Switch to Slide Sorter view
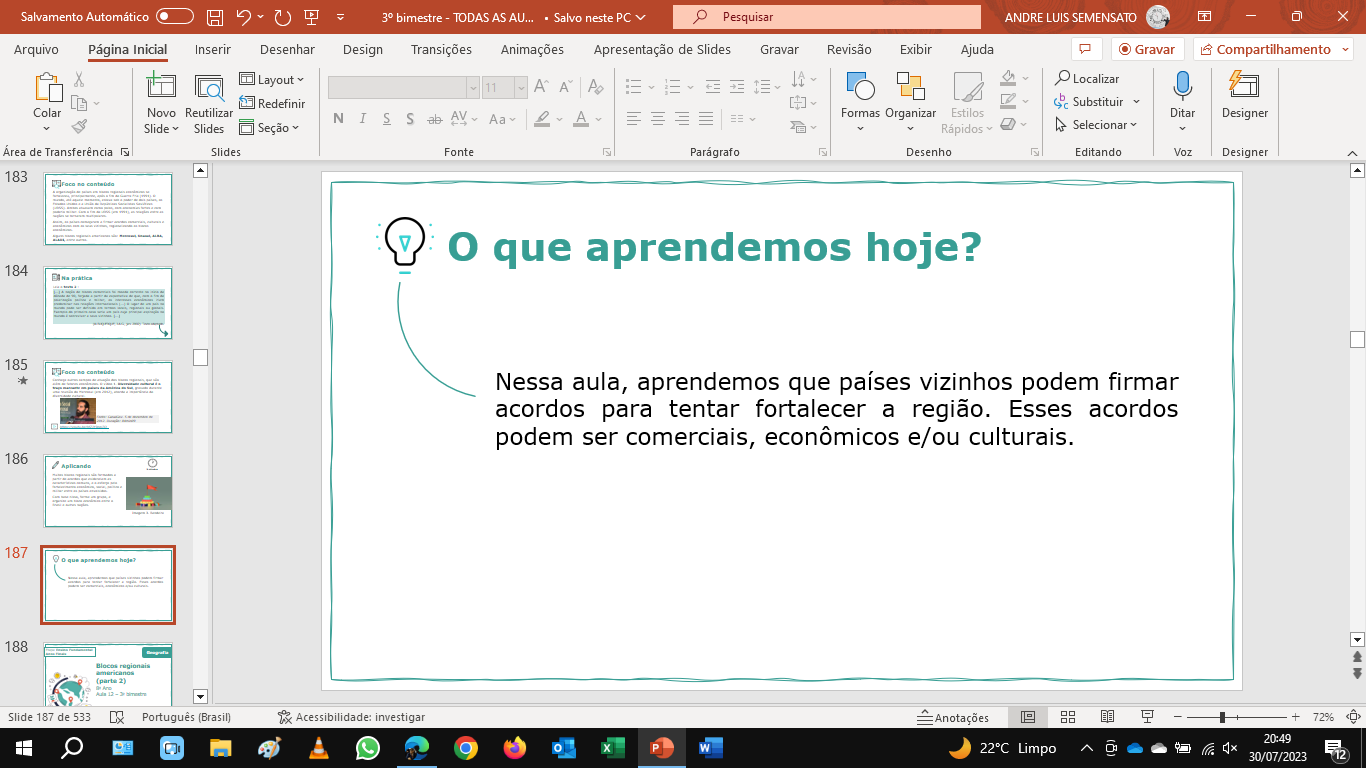 (x=1067, y=717)
